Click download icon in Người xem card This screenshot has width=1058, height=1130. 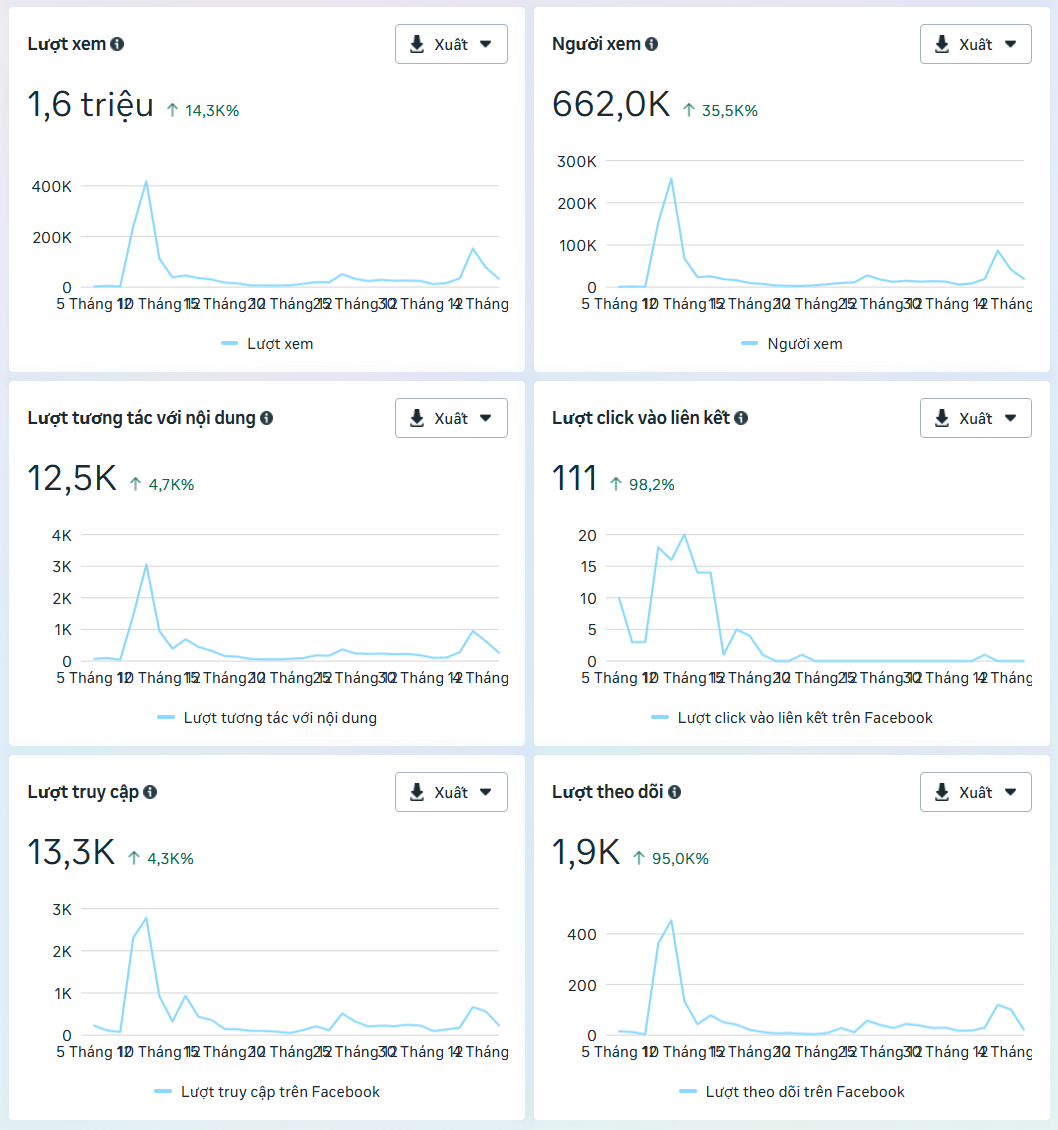(941, 44)
